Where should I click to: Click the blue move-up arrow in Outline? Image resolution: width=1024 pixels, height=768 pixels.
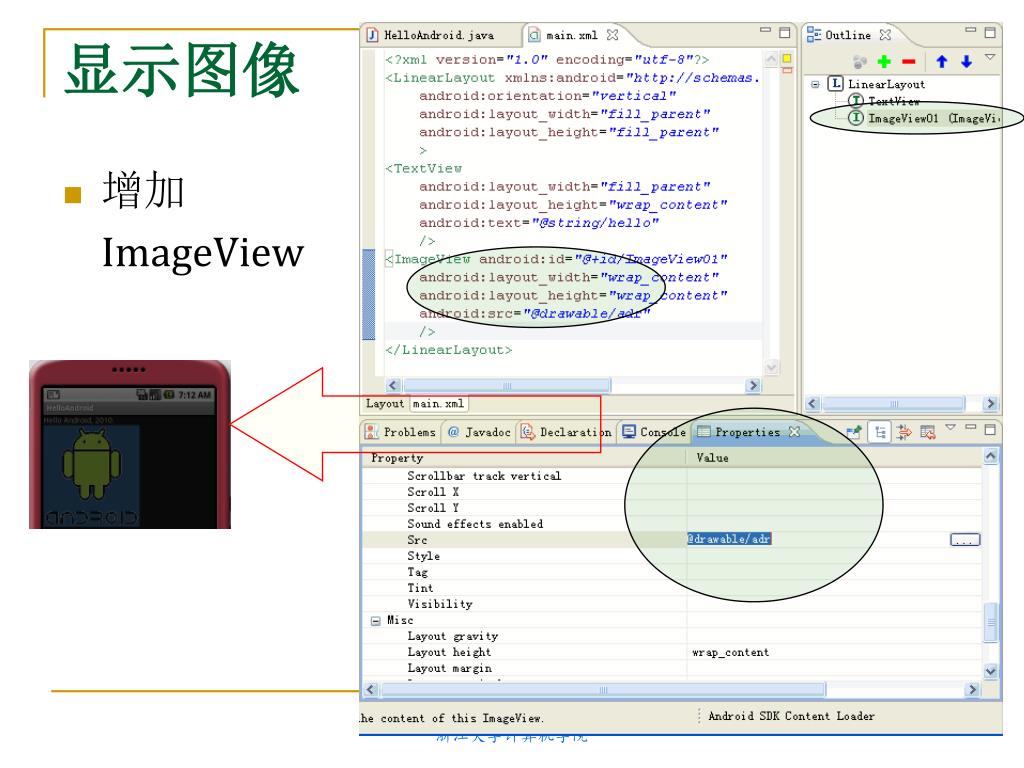click(x=941, y=61)
